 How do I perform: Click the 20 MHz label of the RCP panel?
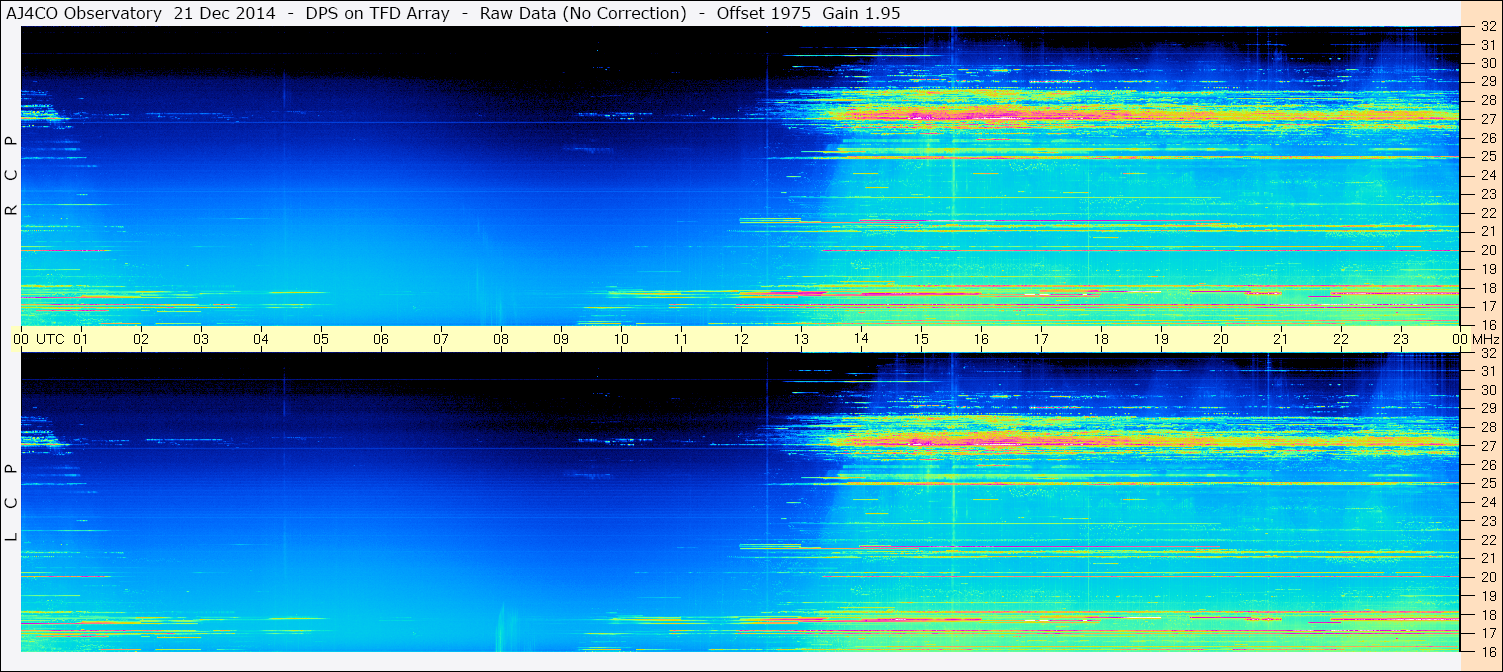coord(1487,250)
